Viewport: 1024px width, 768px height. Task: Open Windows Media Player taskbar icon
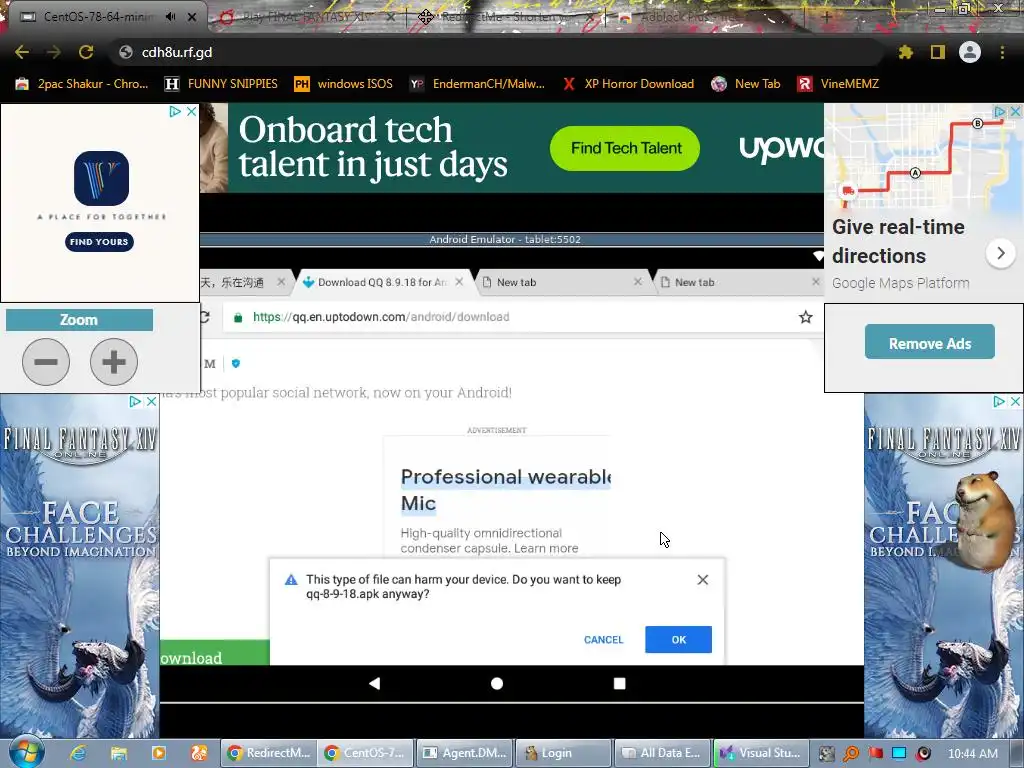click(x=159, y=754)
